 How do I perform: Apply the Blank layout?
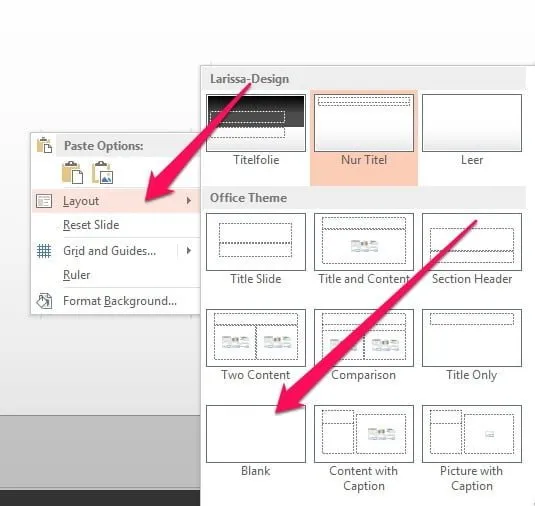tap(256, 441)
